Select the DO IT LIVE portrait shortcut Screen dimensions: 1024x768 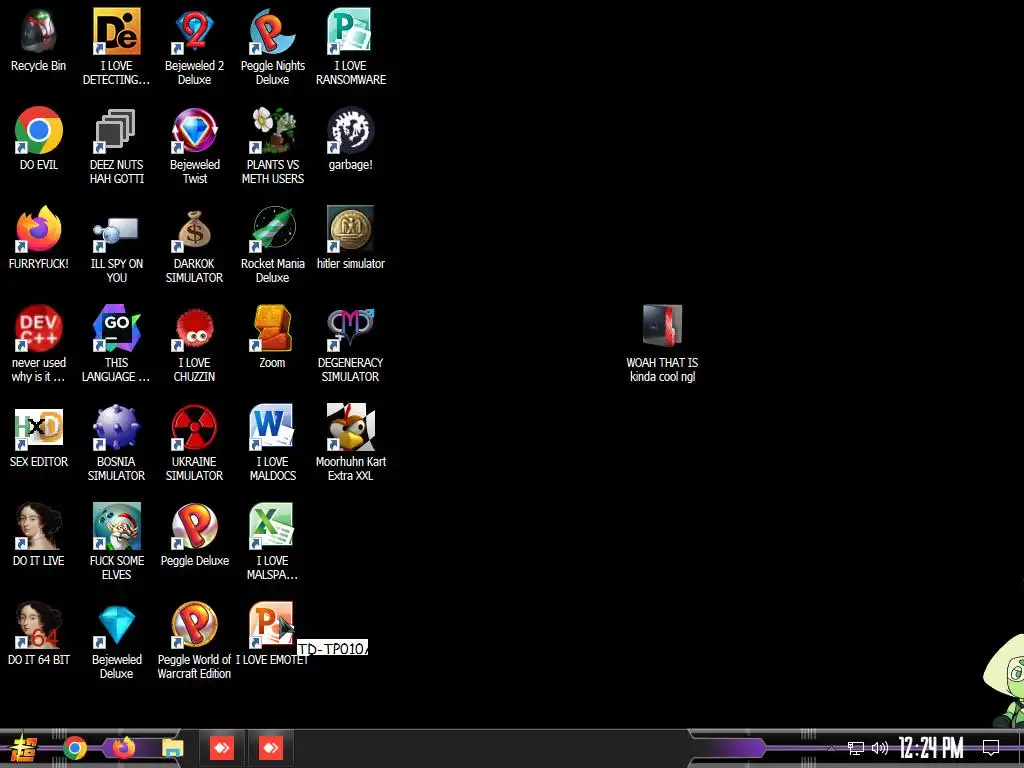tap(39, 526)
